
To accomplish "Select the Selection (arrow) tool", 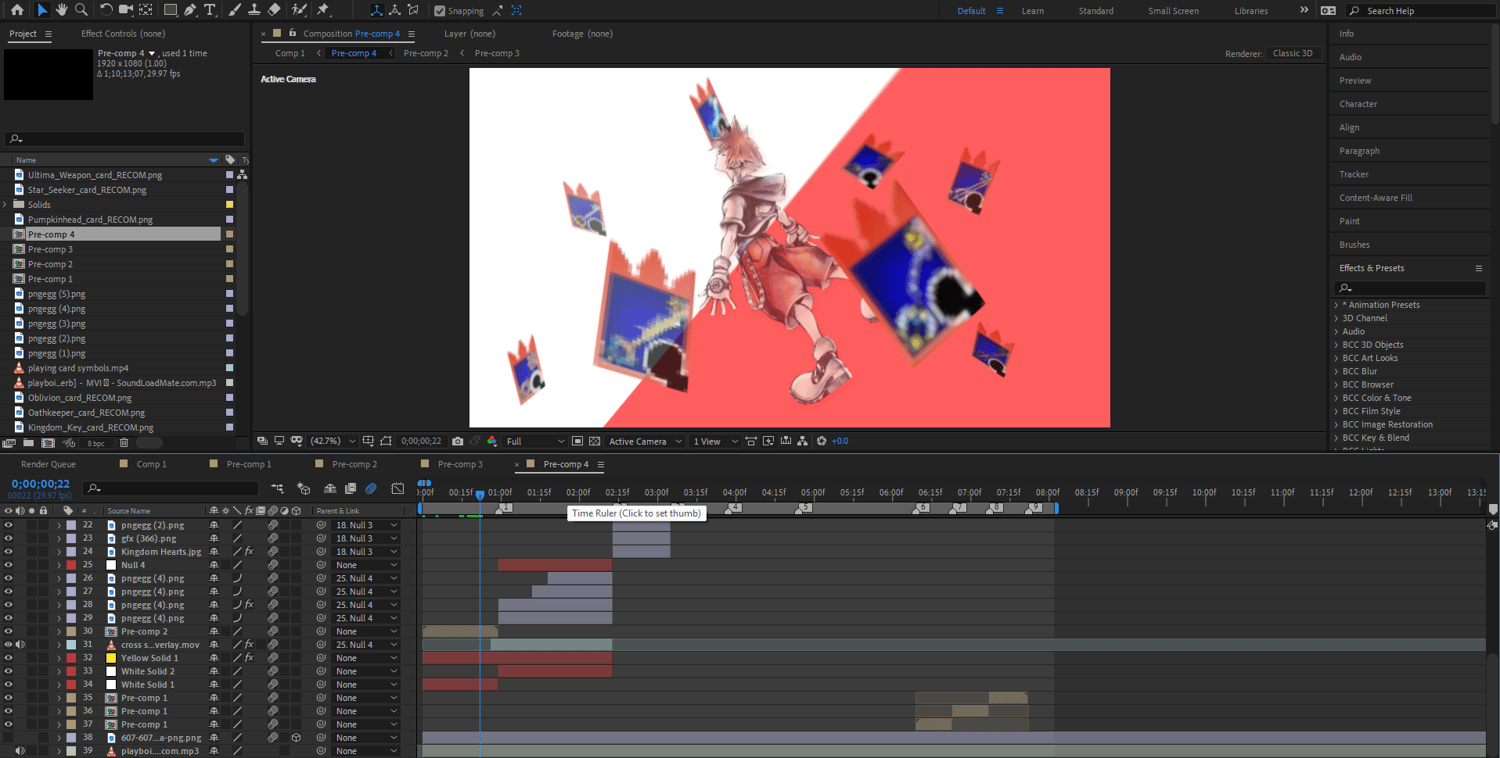I will pyautogui.click(x=42, y=10).
